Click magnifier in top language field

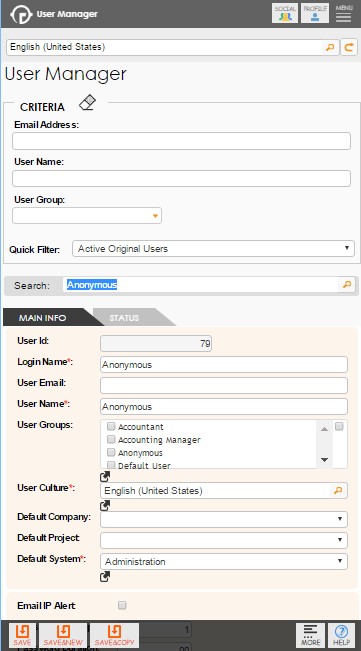(330, 47)
